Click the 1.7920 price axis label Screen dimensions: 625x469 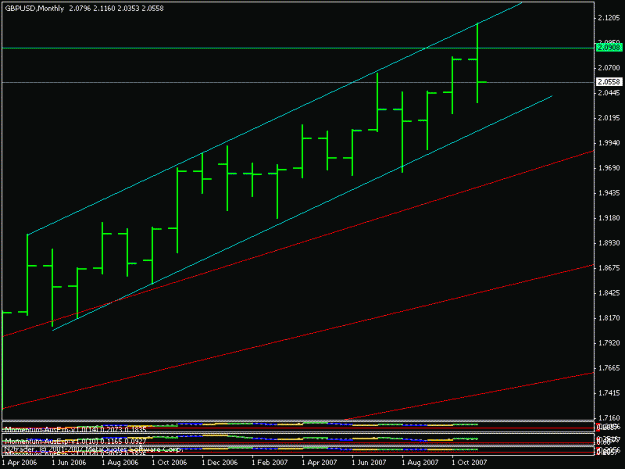click(609, 343)
